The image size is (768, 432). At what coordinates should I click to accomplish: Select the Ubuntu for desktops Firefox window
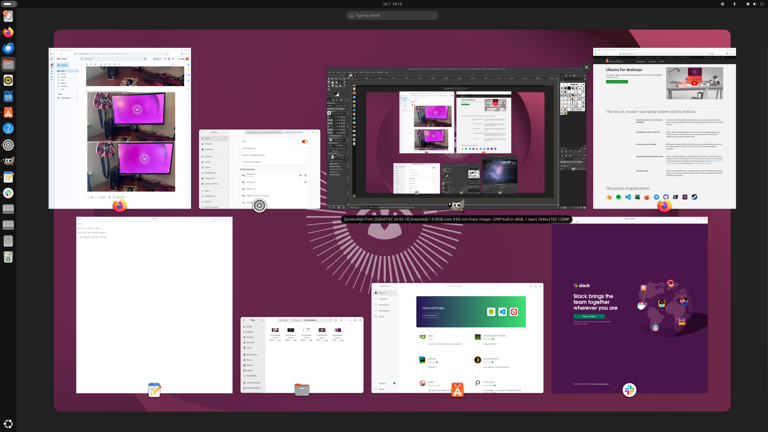tap(664, 128)
